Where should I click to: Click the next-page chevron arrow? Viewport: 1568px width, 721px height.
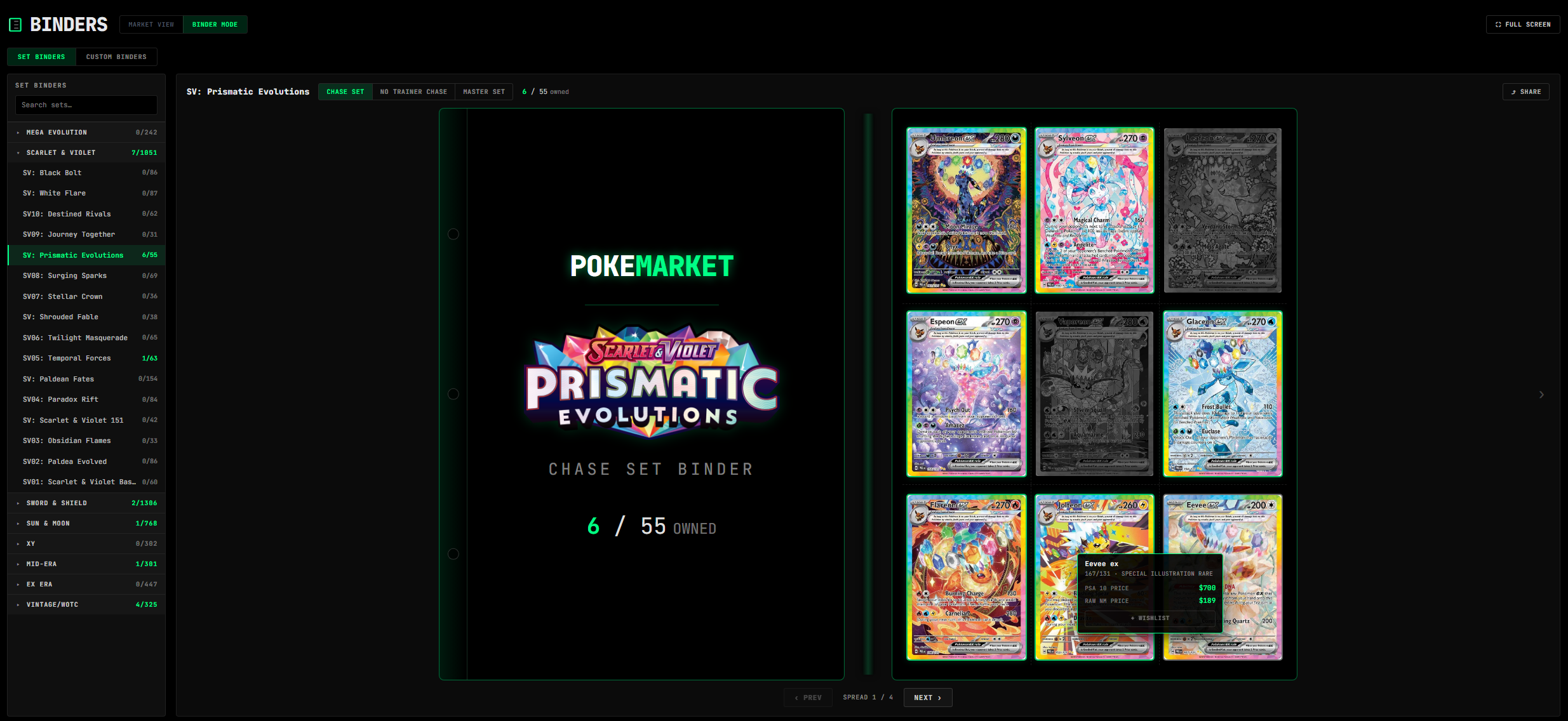tap(1541, 395)
